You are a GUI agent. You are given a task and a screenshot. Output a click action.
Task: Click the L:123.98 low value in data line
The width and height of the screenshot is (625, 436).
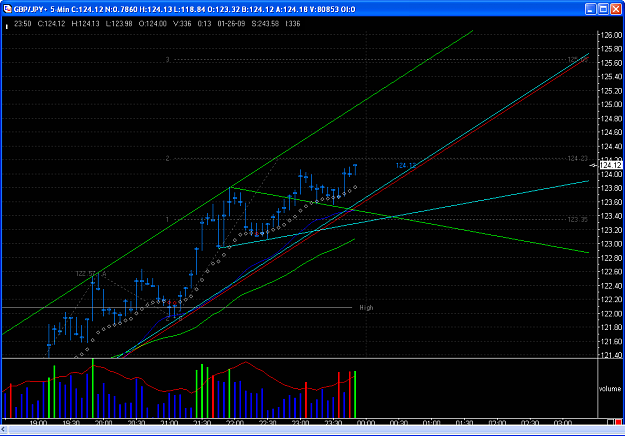[119, 24]
